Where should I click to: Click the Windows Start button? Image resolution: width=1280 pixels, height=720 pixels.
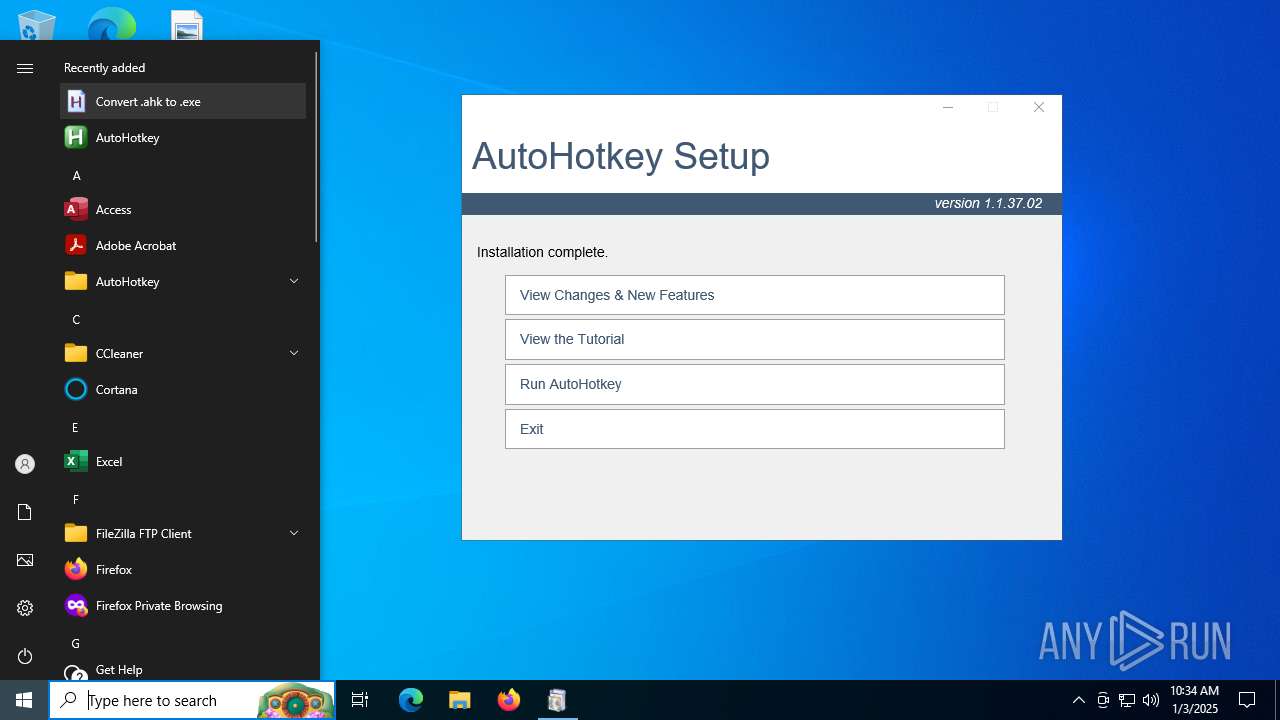click(24, 700)
